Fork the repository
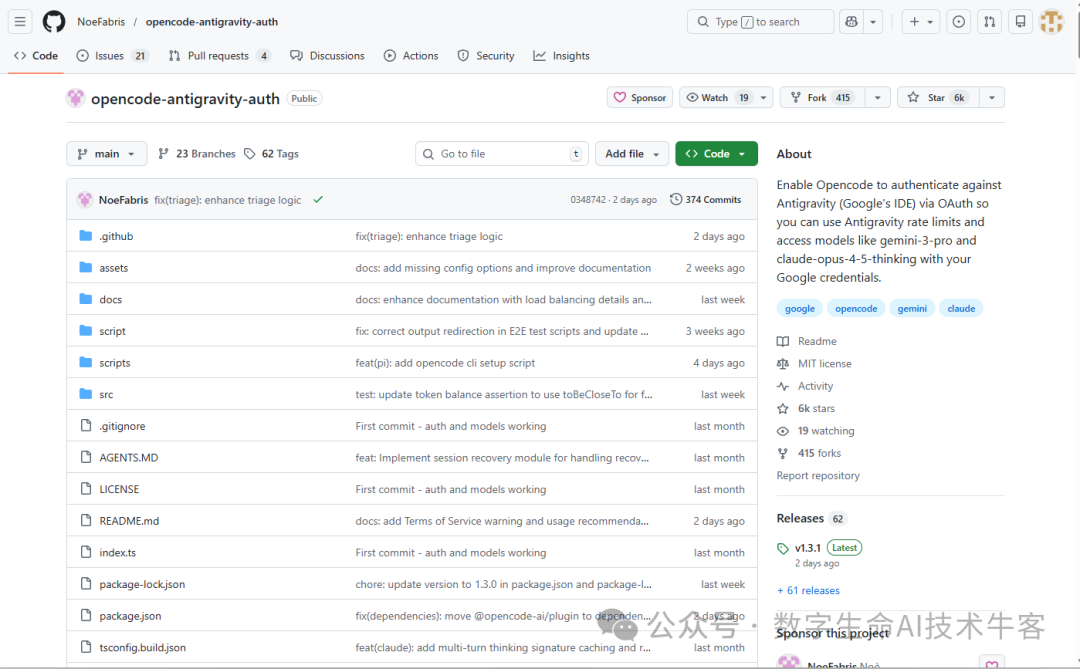 pos(822,97)
